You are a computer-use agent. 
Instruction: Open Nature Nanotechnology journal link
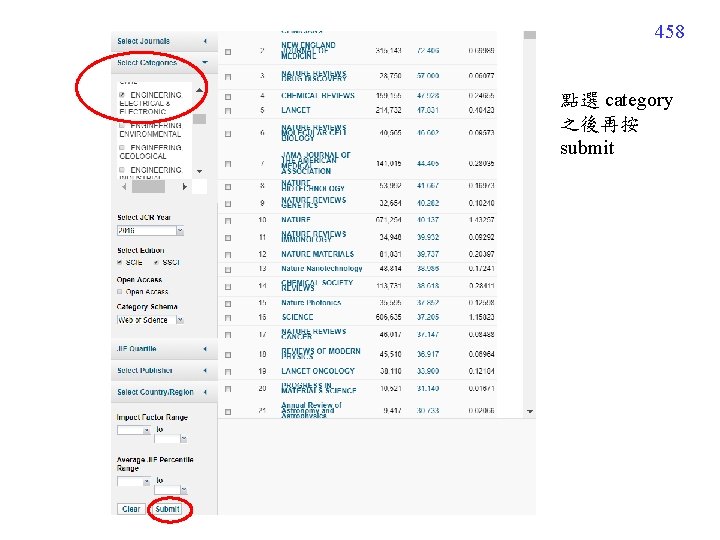tap(322, 268)
